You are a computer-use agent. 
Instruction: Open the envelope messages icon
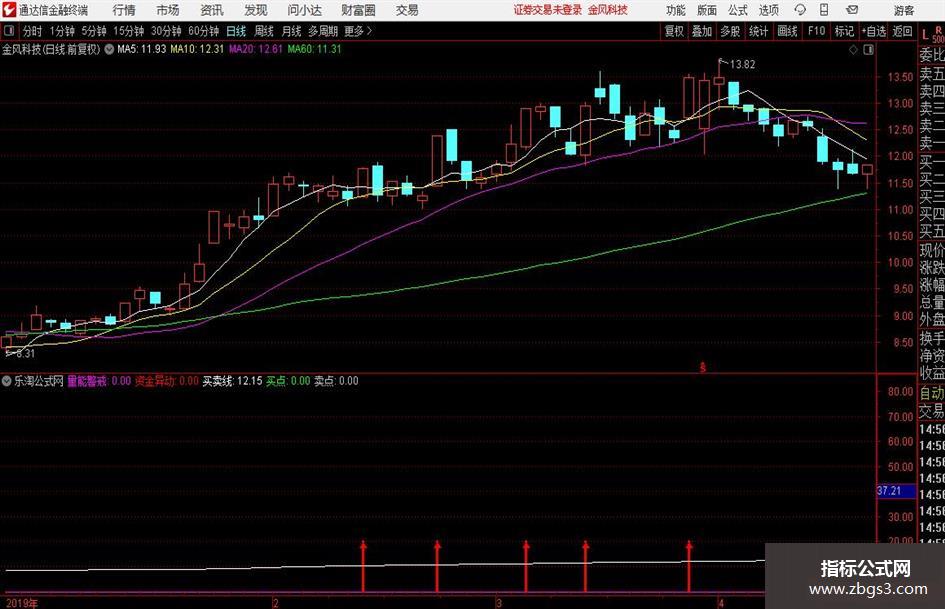tap(852, 10)
